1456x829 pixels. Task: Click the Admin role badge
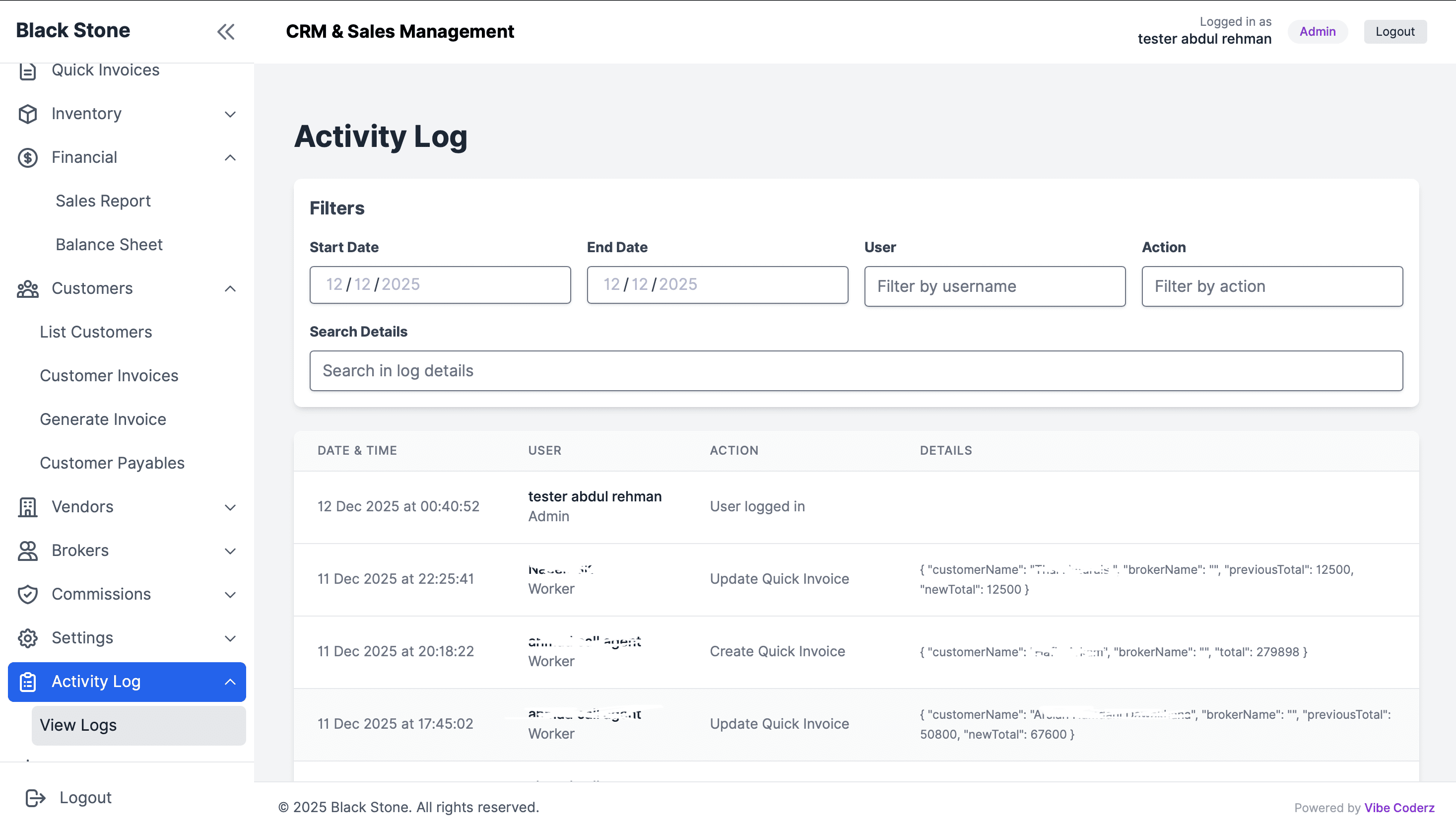pyautogui.click(x=1317, y=31)
